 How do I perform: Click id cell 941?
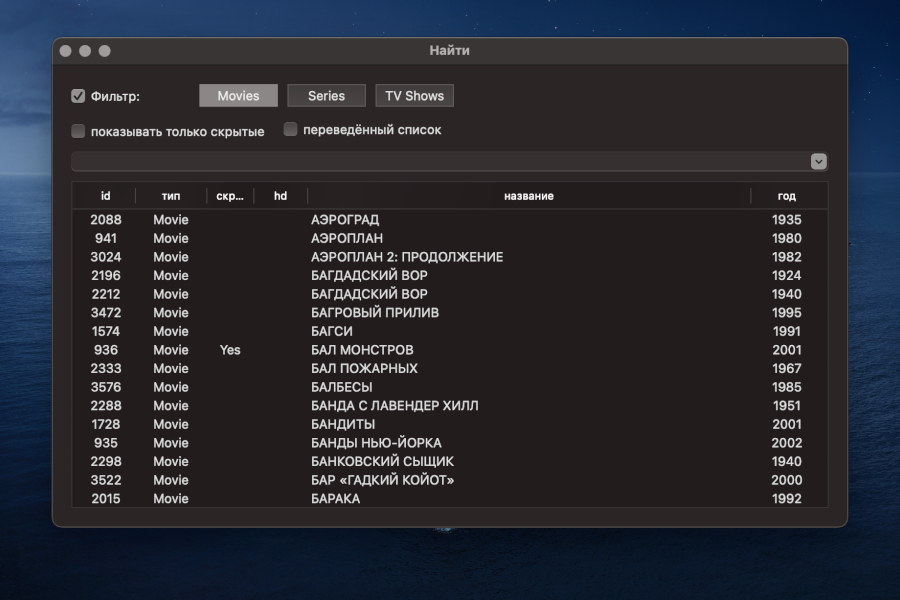106,238
